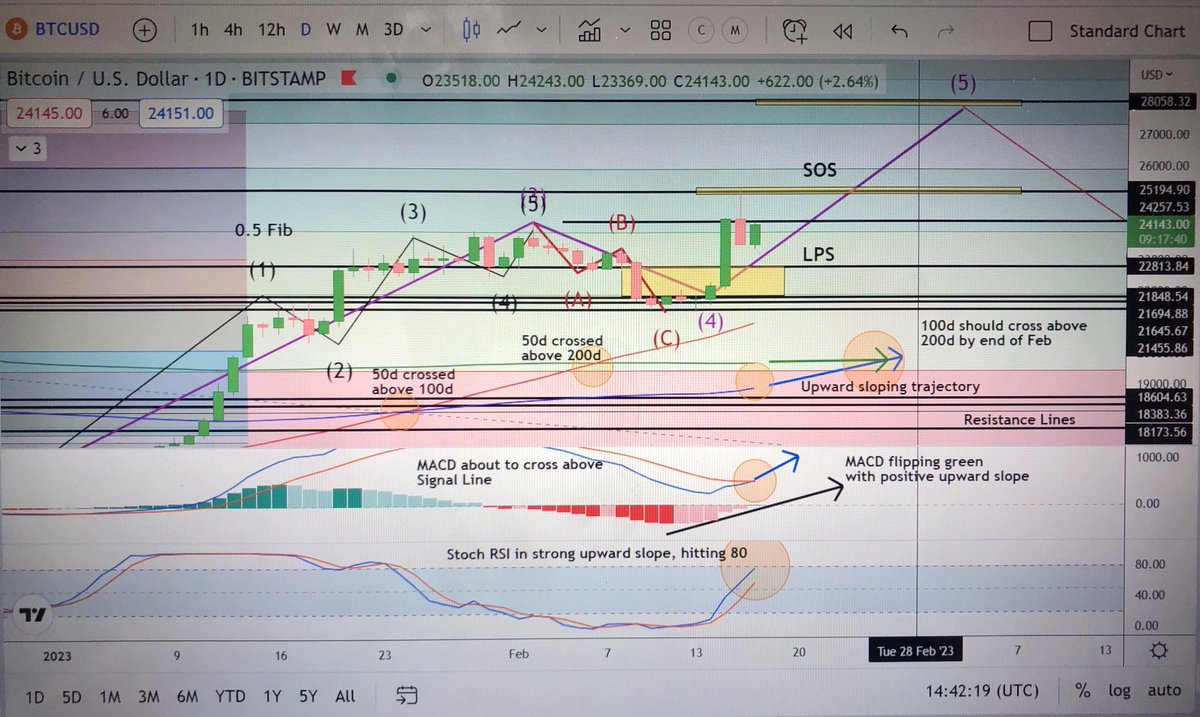
Task: Set date range to 5D
Action: click(x=73, y=695)
